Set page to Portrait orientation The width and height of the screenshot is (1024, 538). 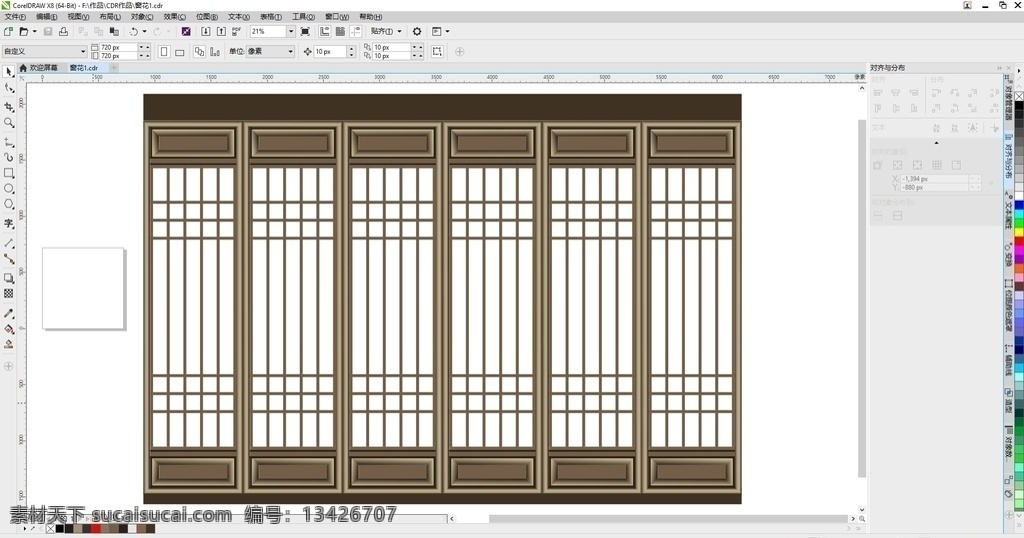(164, 52)
